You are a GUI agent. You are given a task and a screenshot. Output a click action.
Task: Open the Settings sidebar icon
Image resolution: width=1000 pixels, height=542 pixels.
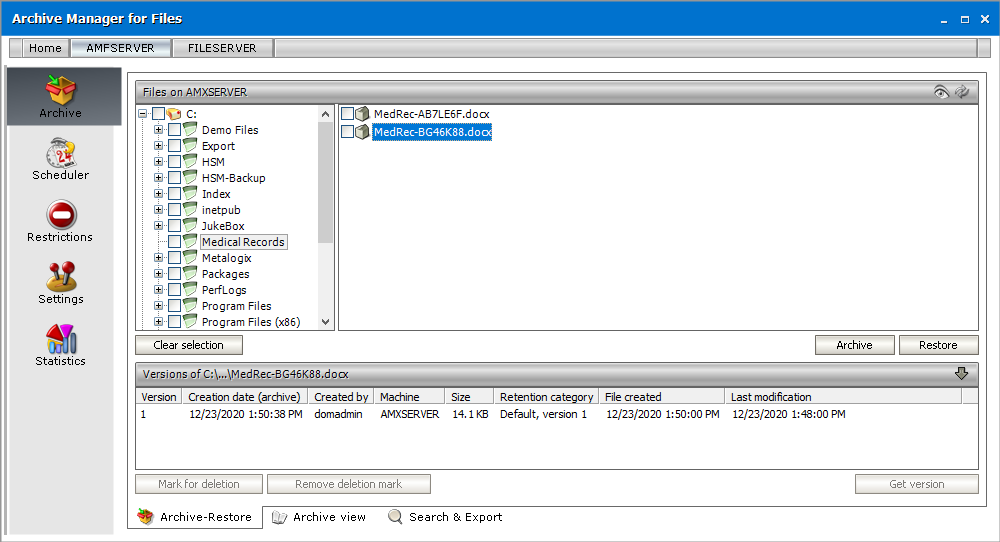61,283
